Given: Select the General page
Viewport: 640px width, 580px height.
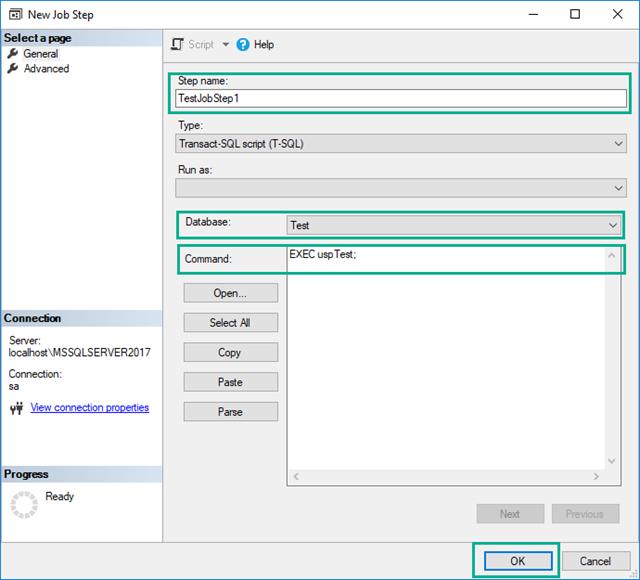Looking at the screenshot, I should click(x=40, y=54).
